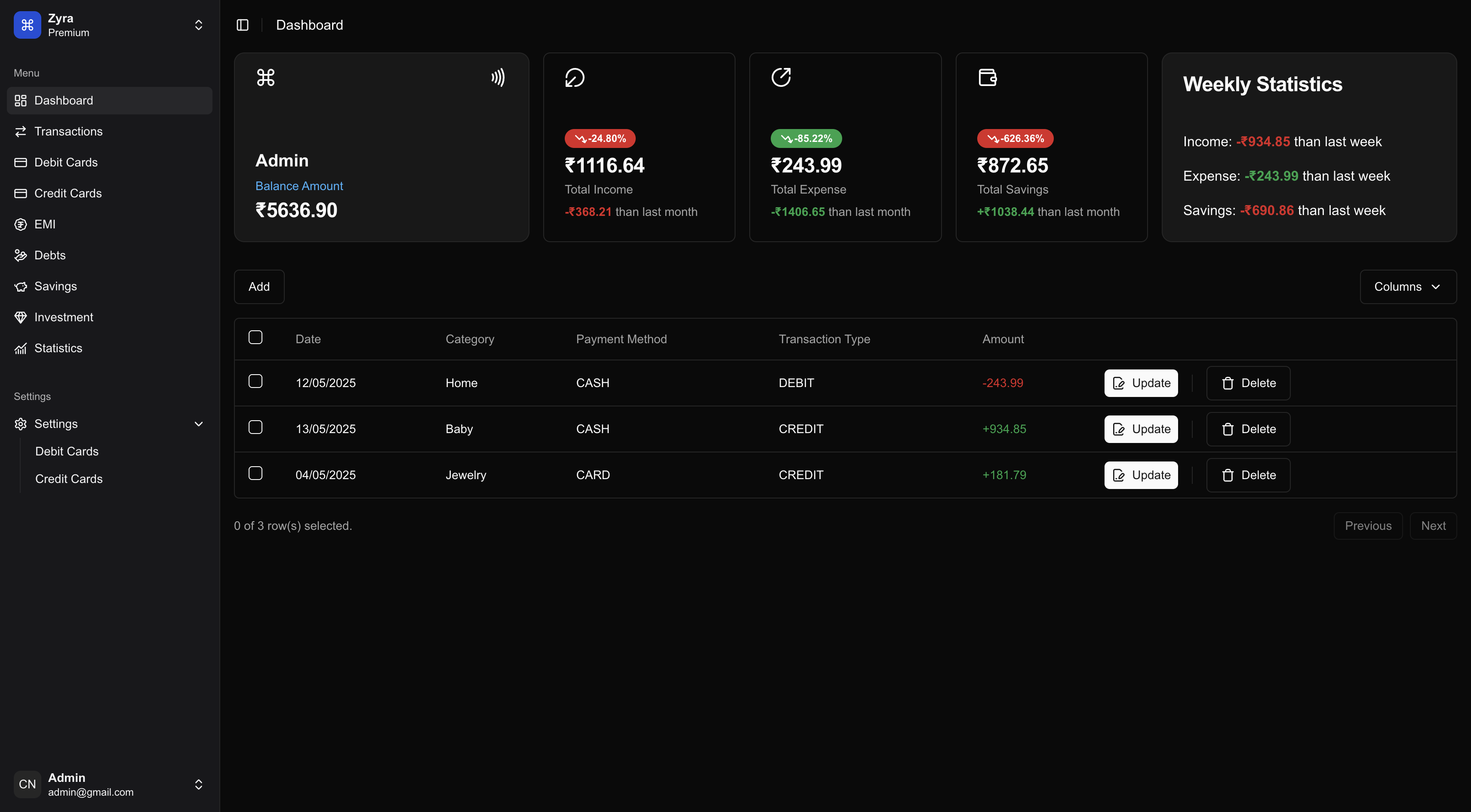
Task: Select the EMI rupee icon
Action: pos(21,224)
